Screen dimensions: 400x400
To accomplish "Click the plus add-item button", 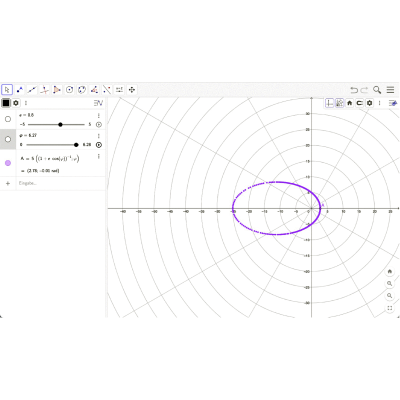I will point(8,183).
